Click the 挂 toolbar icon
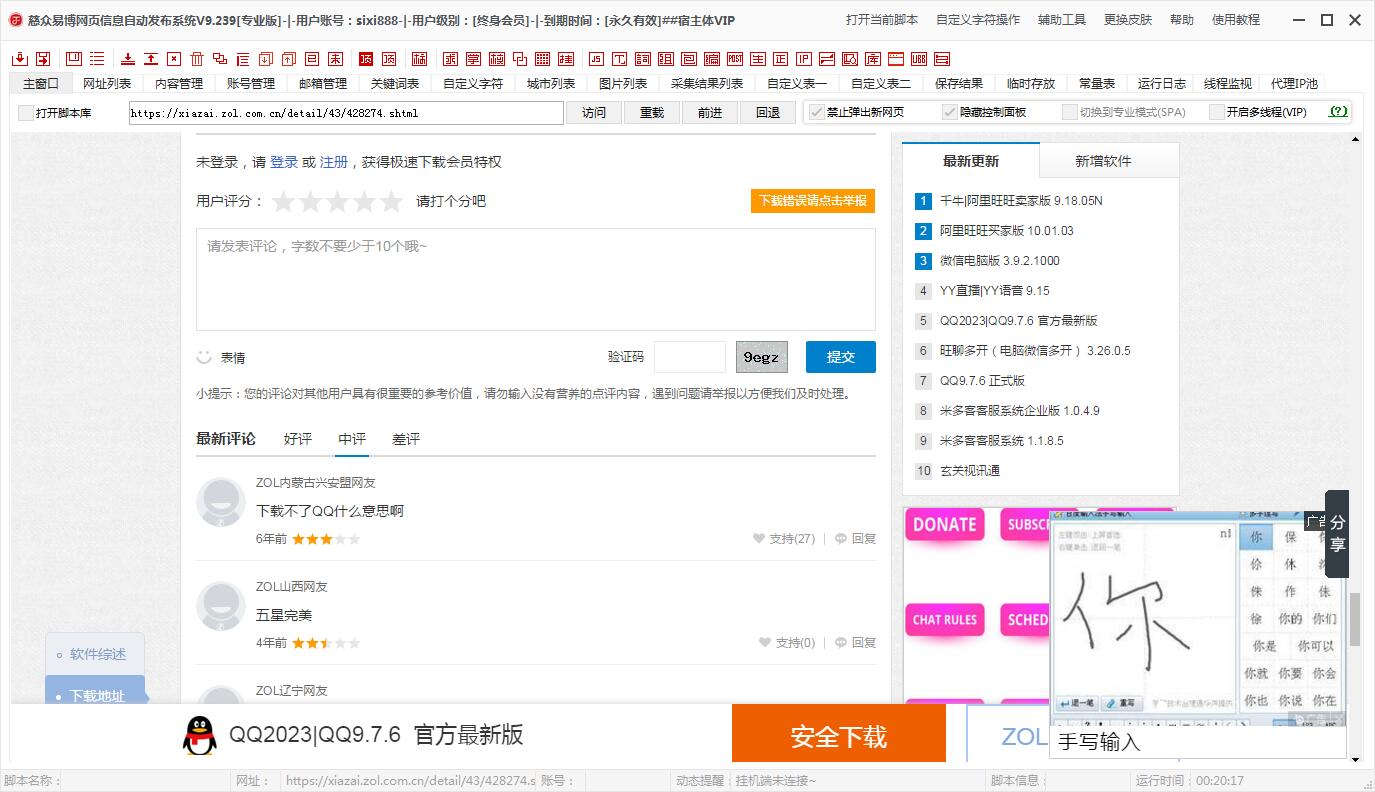This screenshot has height=792, width=1375. [x=566, y=59]
